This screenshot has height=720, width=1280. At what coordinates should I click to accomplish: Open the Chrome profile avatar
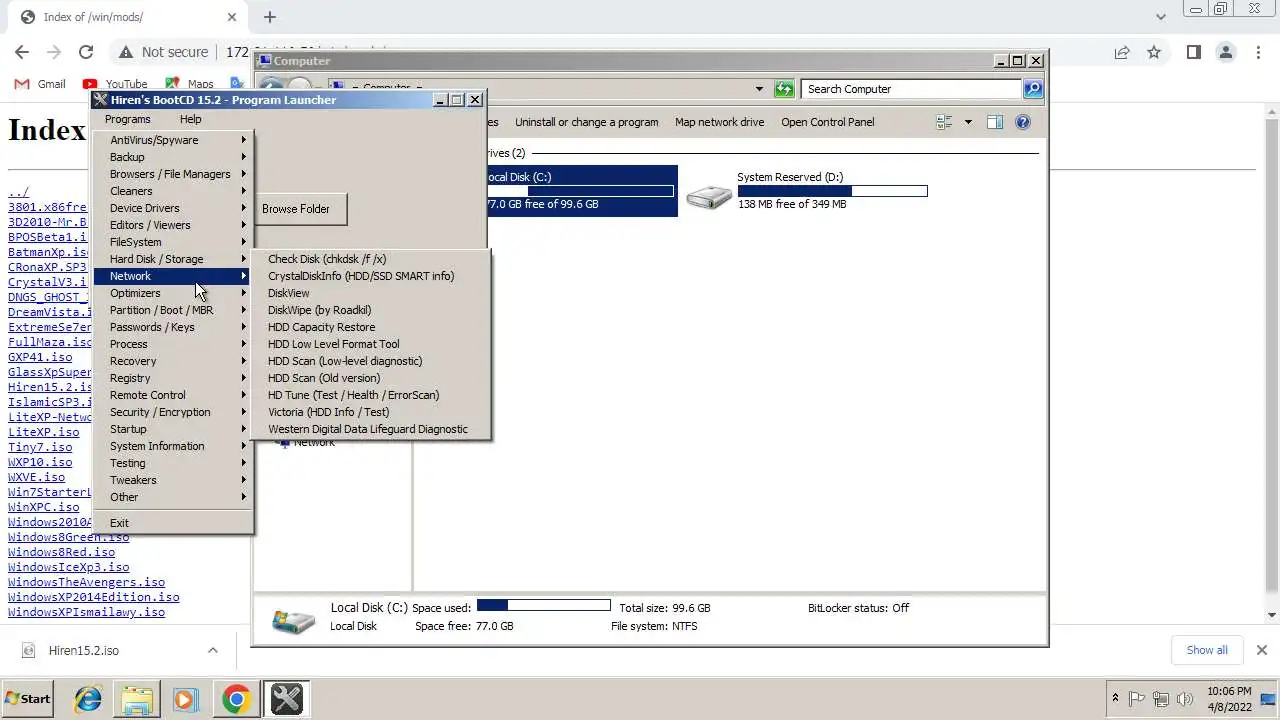[x=1226, y=52]
